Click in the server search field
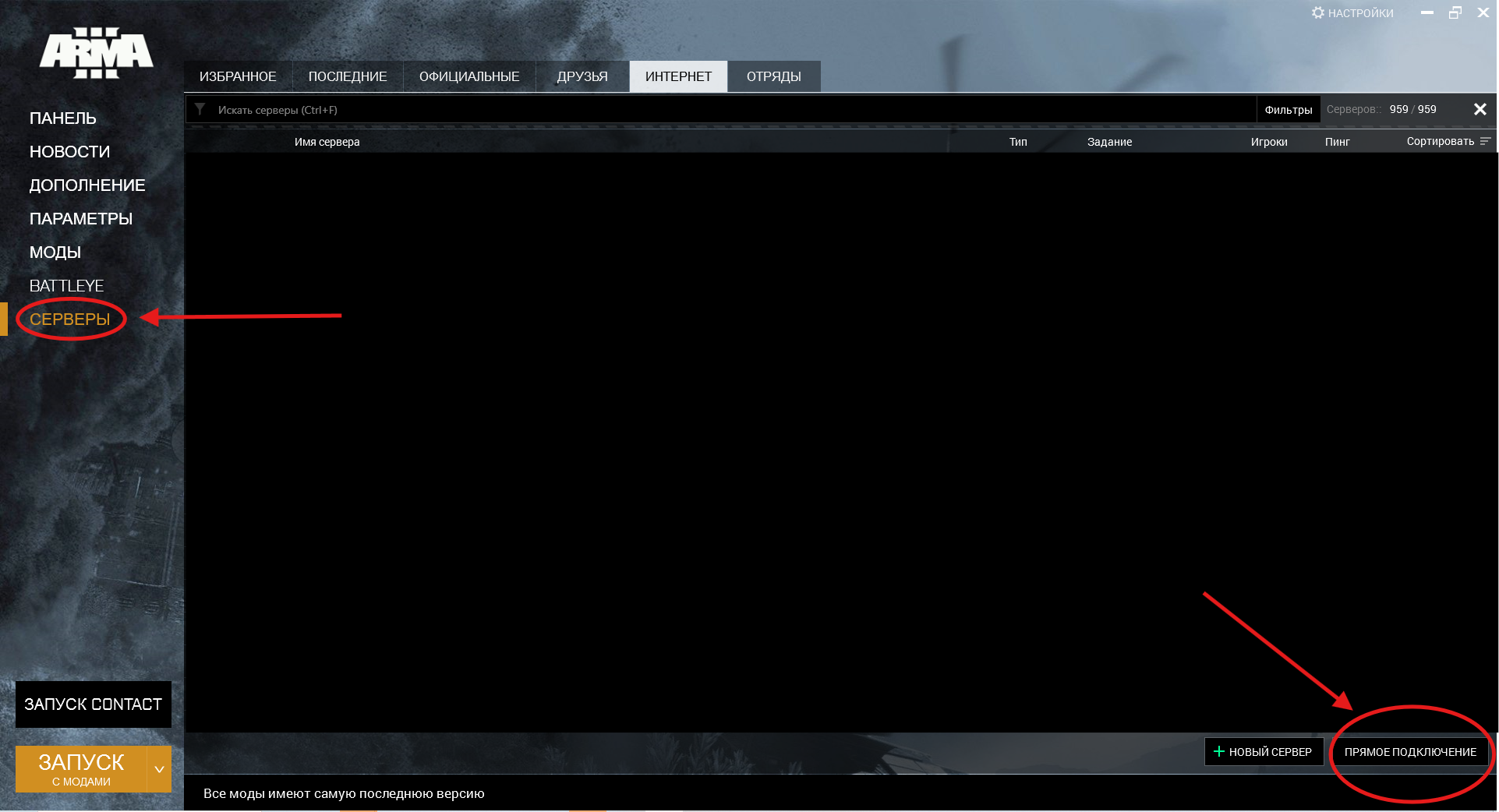The width and height of the screenshot is (1499, 812). [702, 110]
